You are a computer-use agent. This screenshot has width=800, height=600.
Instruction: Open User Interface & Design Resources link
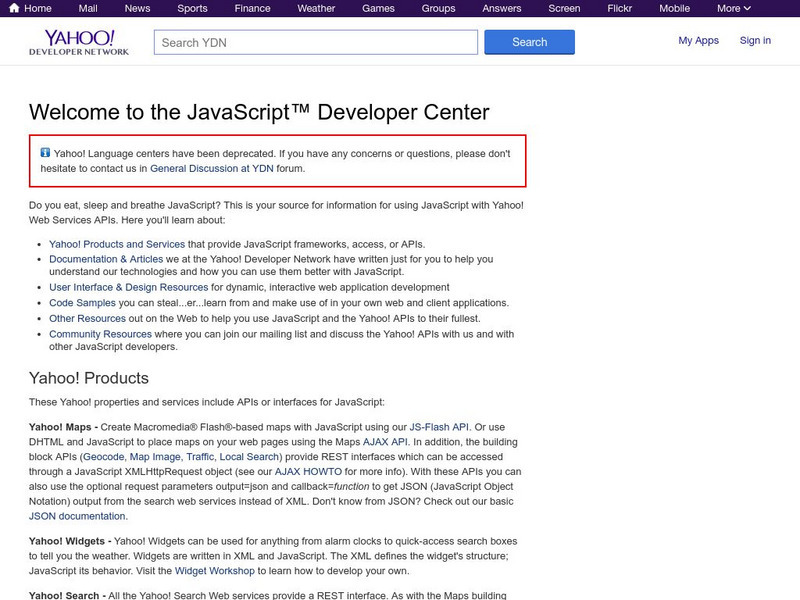(x=129, y=287)
